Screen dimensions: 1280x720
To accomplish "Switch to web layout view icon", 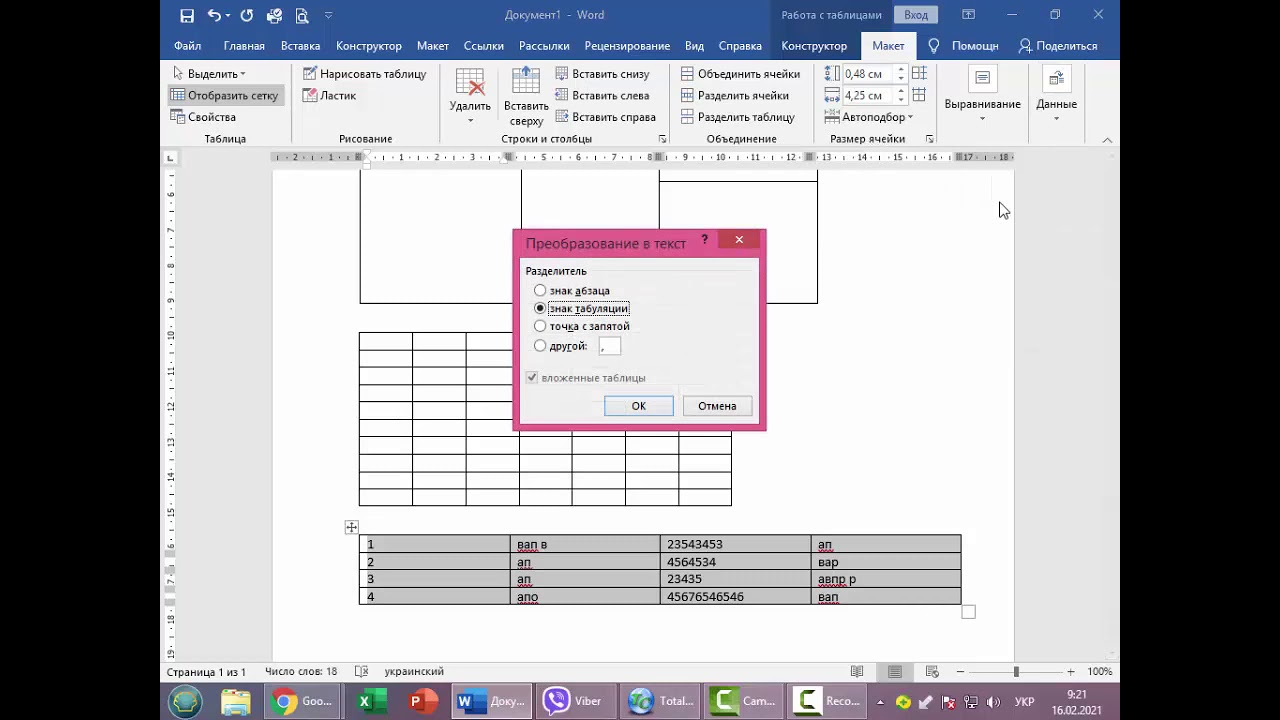I will pyautogui.click(x=932, y=672).
